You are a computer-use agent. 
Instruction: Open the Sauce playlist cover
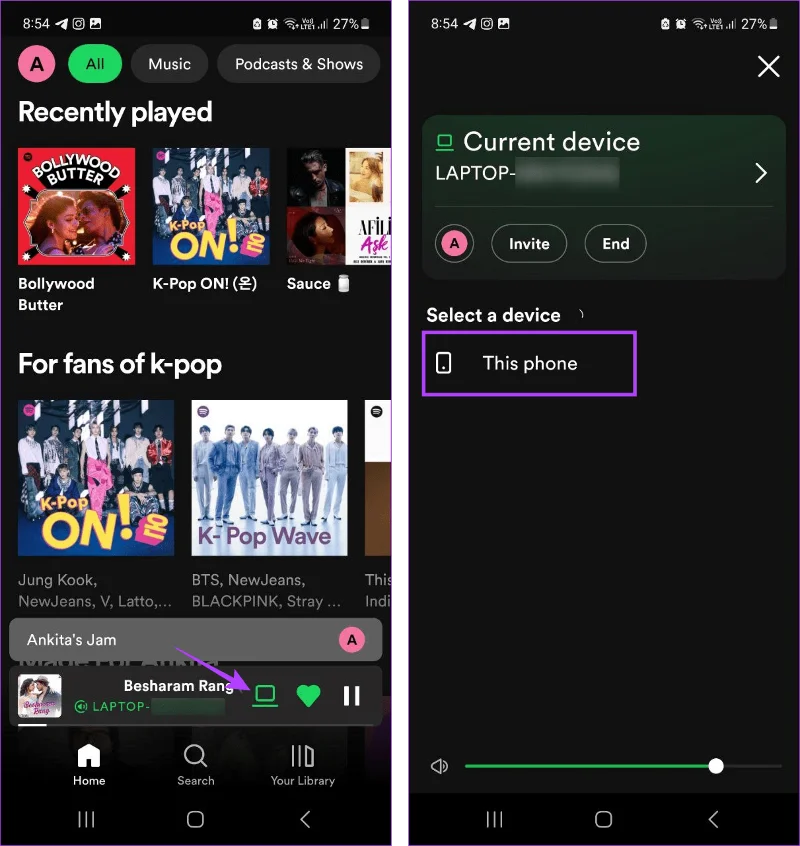(x=339, y=206)
